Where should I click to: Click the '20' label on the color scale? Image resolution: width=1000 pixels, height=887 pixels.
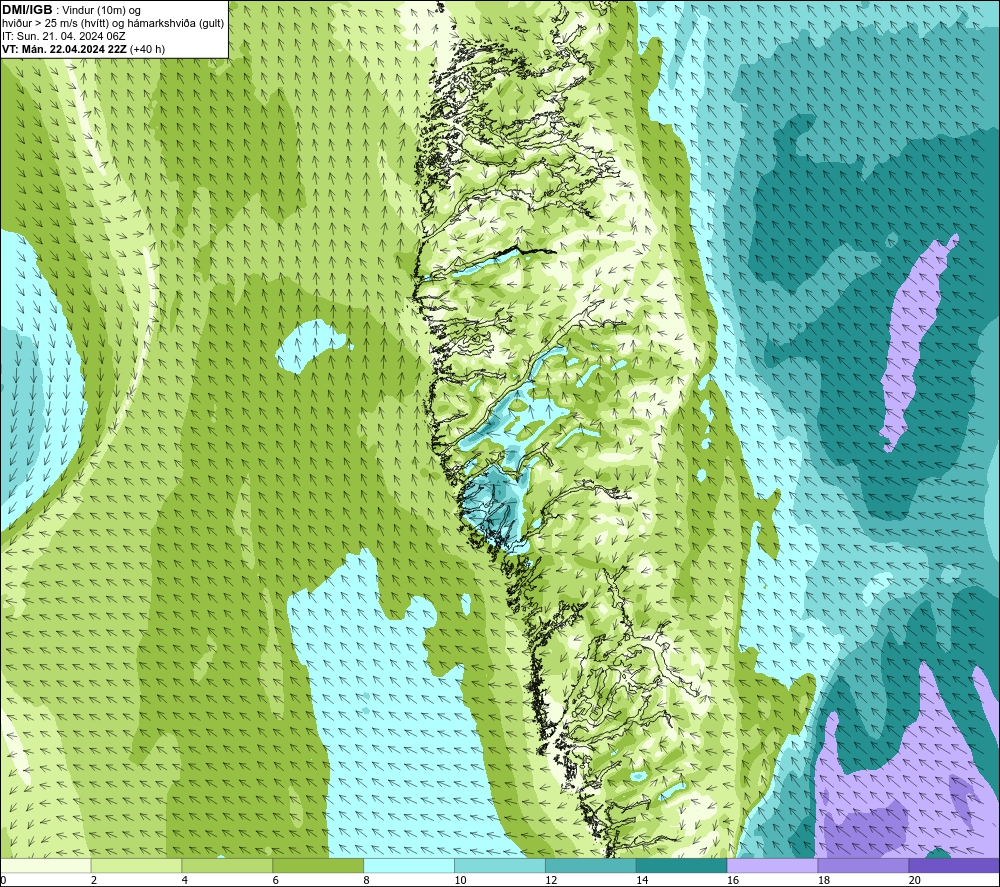click(915, 880)
